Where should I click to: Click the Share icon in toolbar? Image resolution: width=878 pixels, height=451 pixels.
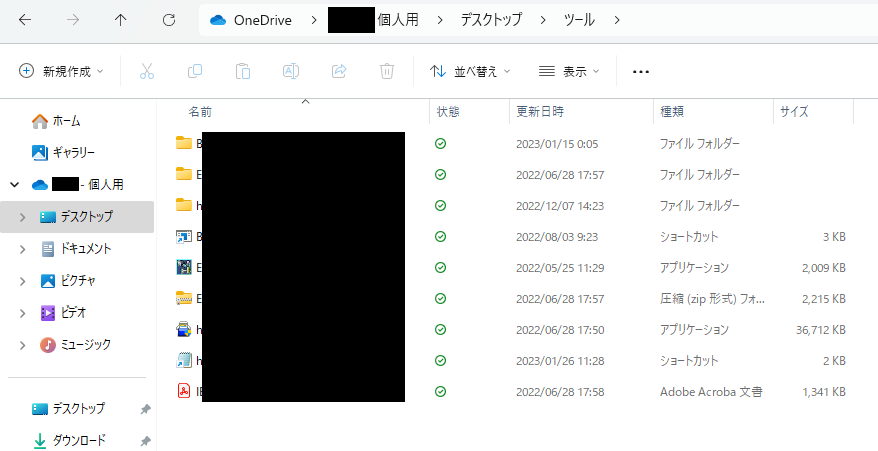coord(339,71)
